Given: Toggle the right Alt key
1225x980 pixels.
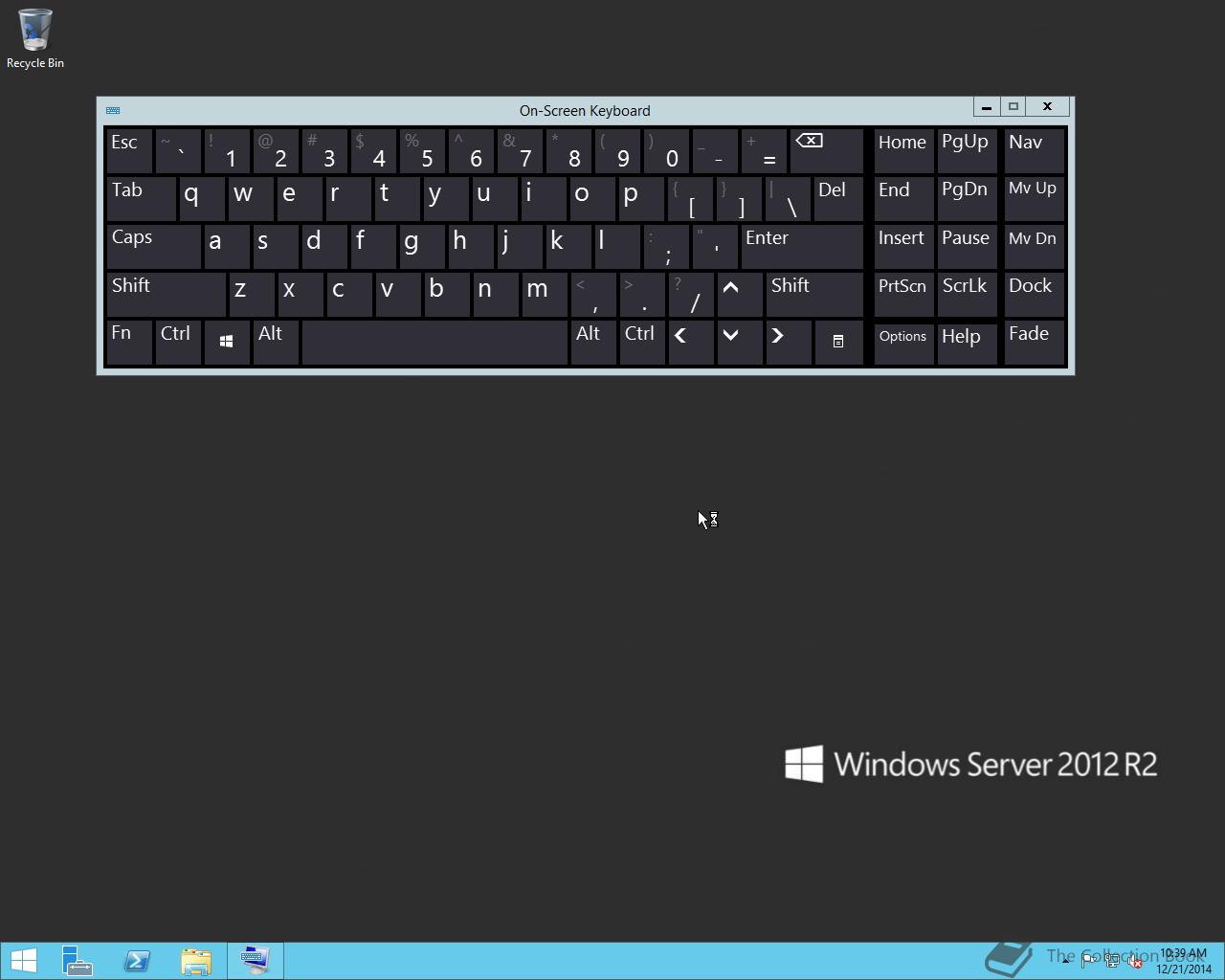Looking at the screenshot, I should tap(592, 343).
